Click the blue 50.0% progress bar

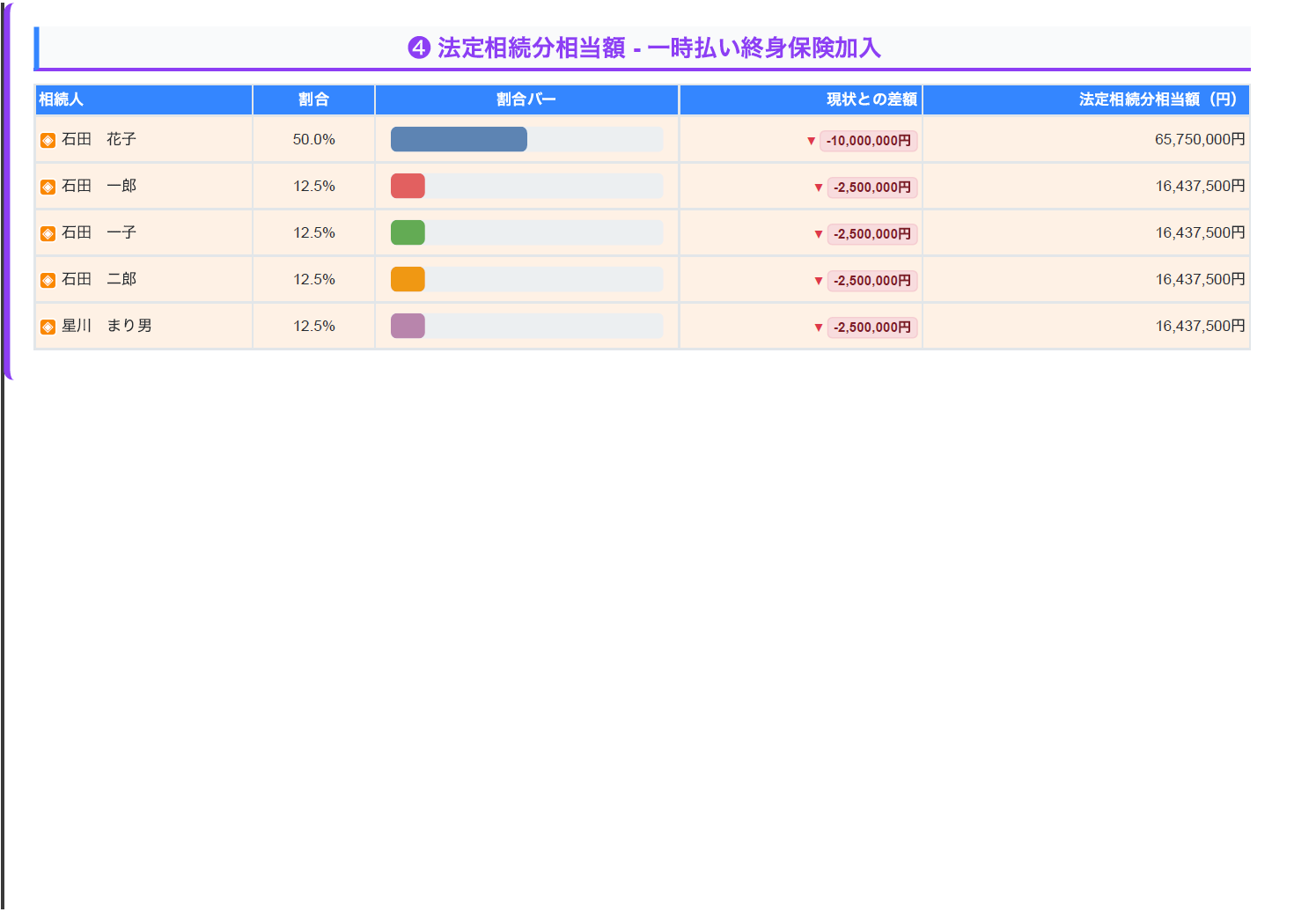click(x=459, y=139)
